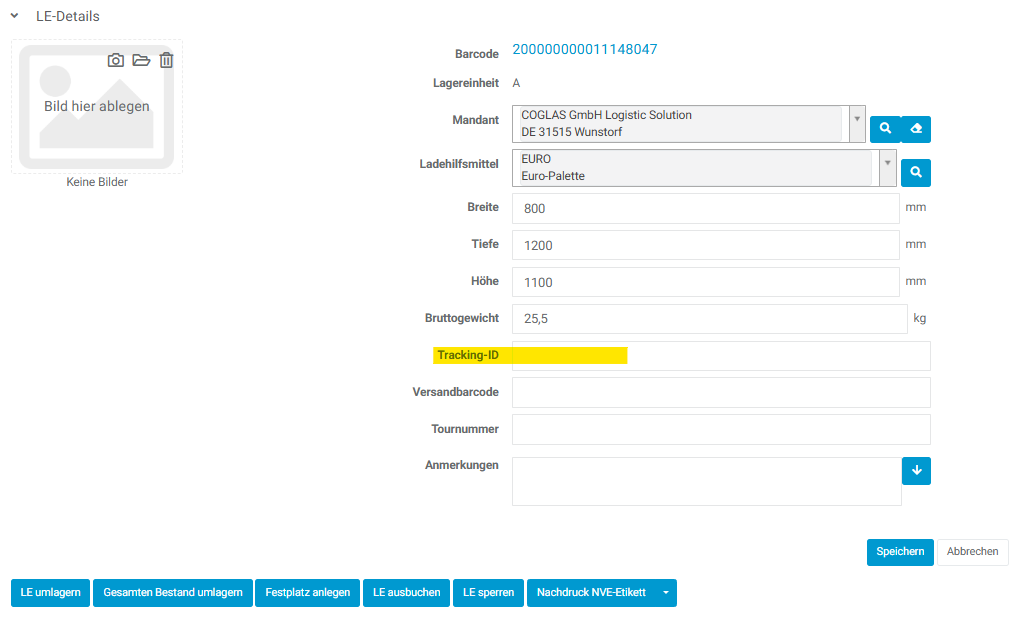This screenshot has width=1016, height=623.
Task: Click the camera icon in image box
Action: point(116,61)
